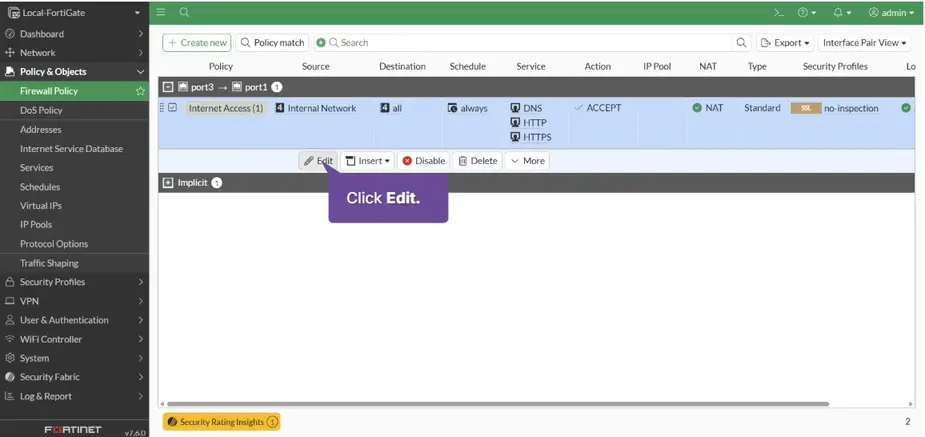The width and height of the screenshot is (925, 437).
Task: Open the Local-FortiGate device dropdown
Action: pyautogui.click(x=74, y=12)
